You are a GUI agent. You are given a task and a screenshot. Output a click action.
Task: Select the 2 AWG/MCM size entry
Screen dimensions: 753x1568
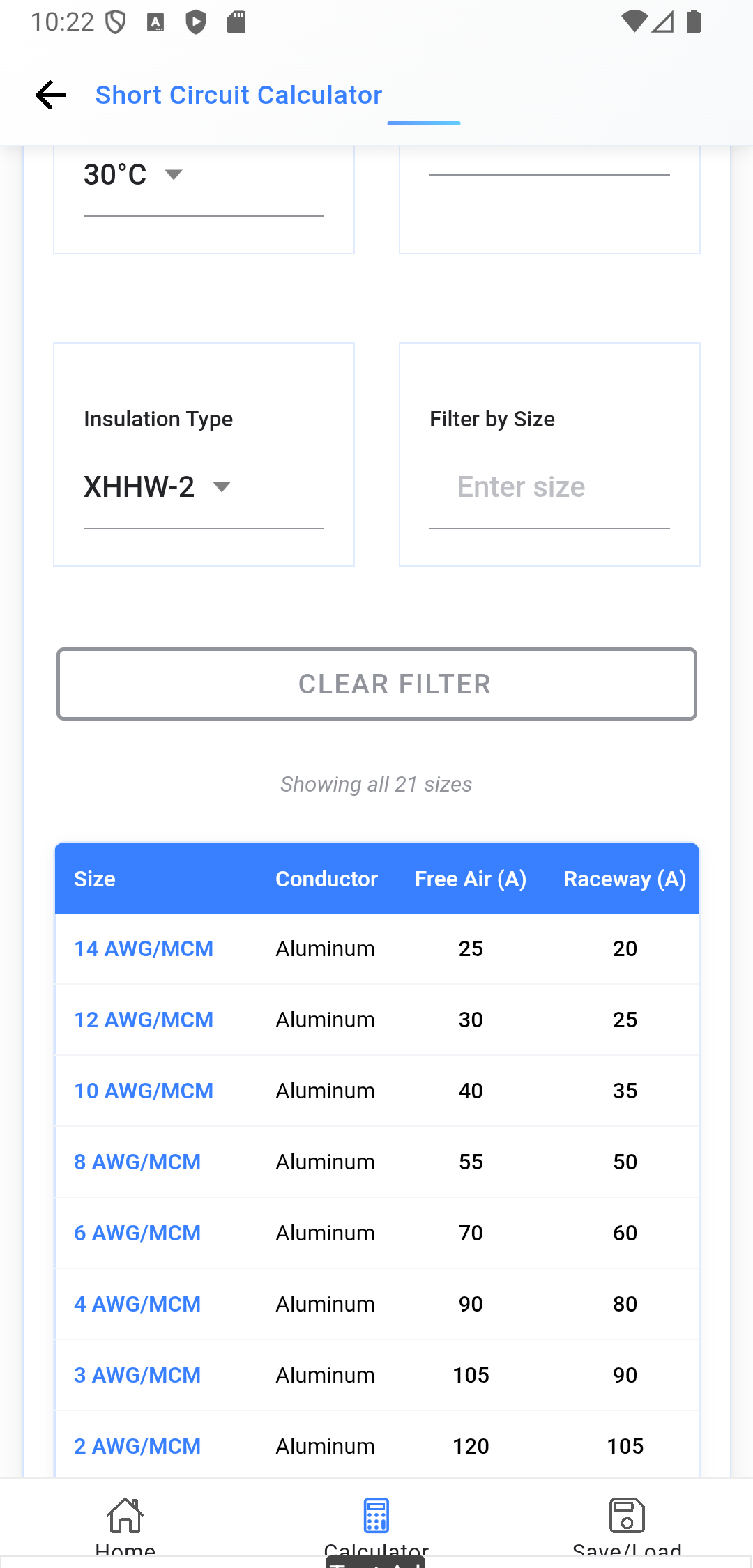pos(137,1446)
